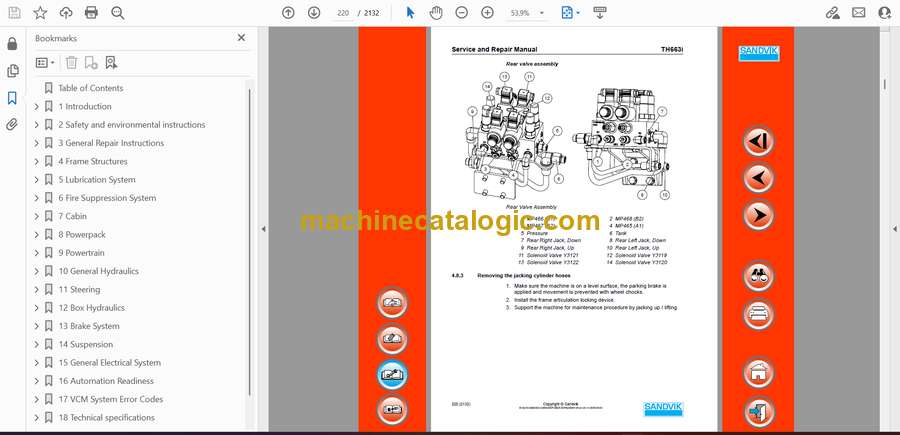The image size is (900, 435).
Task: Expand the 4 Frame Structures bookmark
Action: point(37,161)
